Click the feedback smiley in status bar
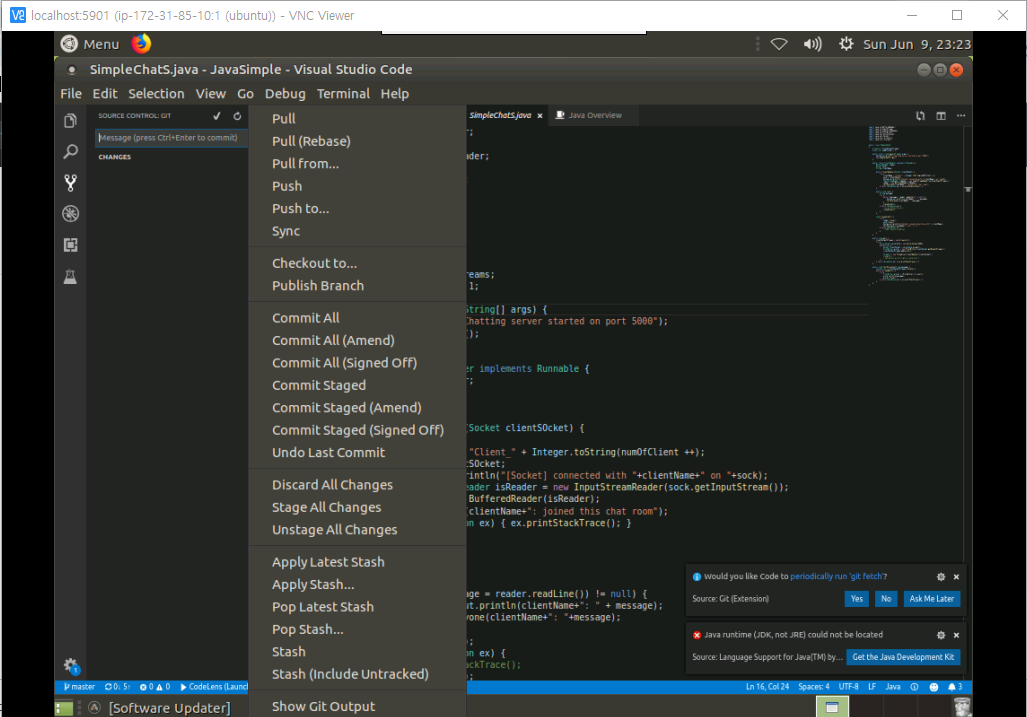The height and width of the screenshot is (717, 1027). click(933, 687)
